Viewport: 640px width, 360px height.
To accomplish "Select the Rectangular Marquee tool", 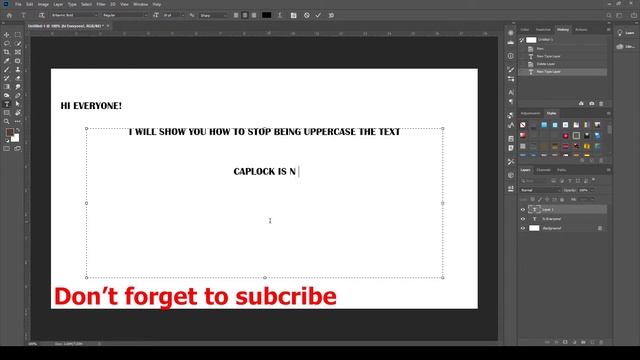I will 18,35.
